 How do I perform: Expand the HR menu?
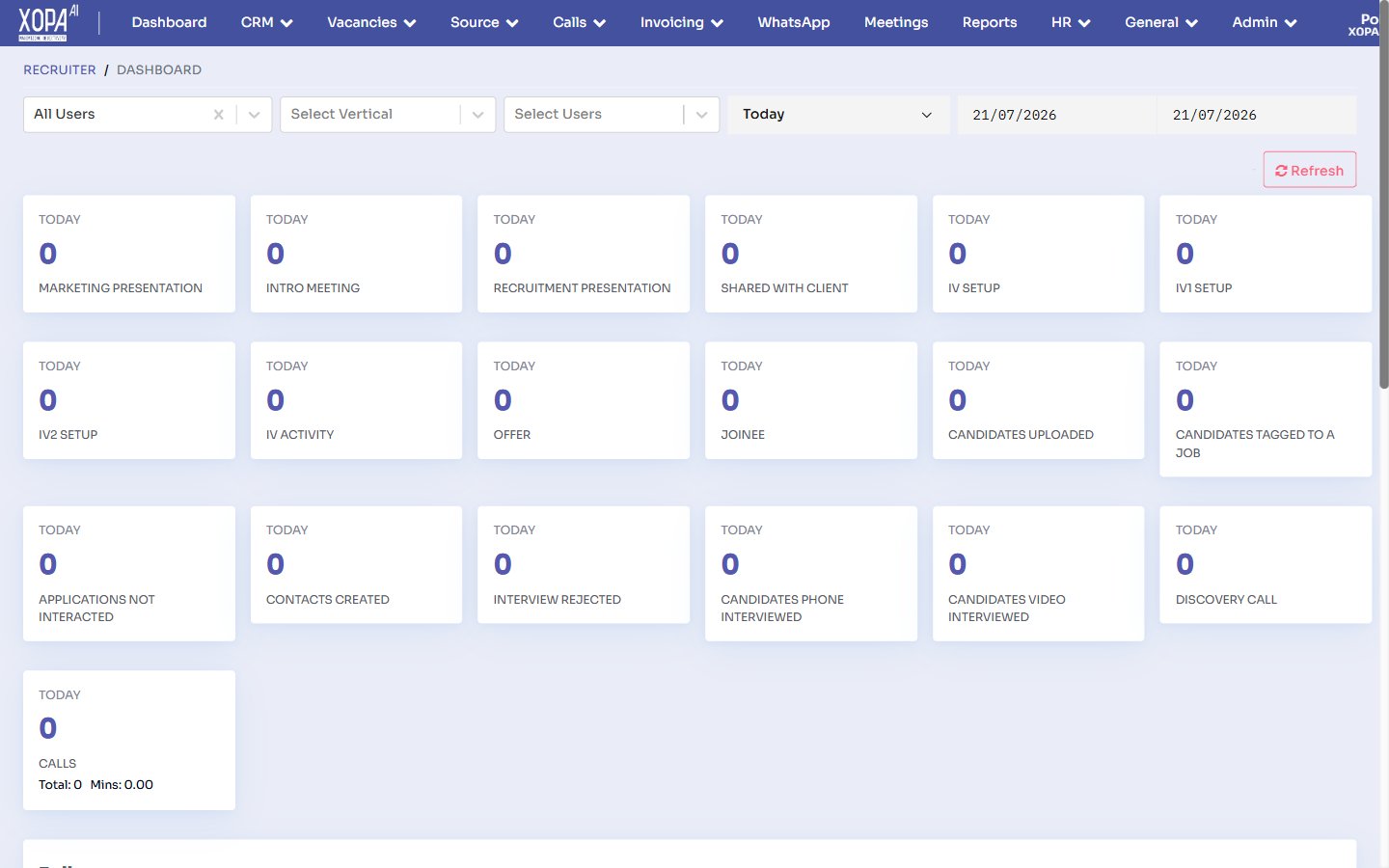click(1071, 22)
